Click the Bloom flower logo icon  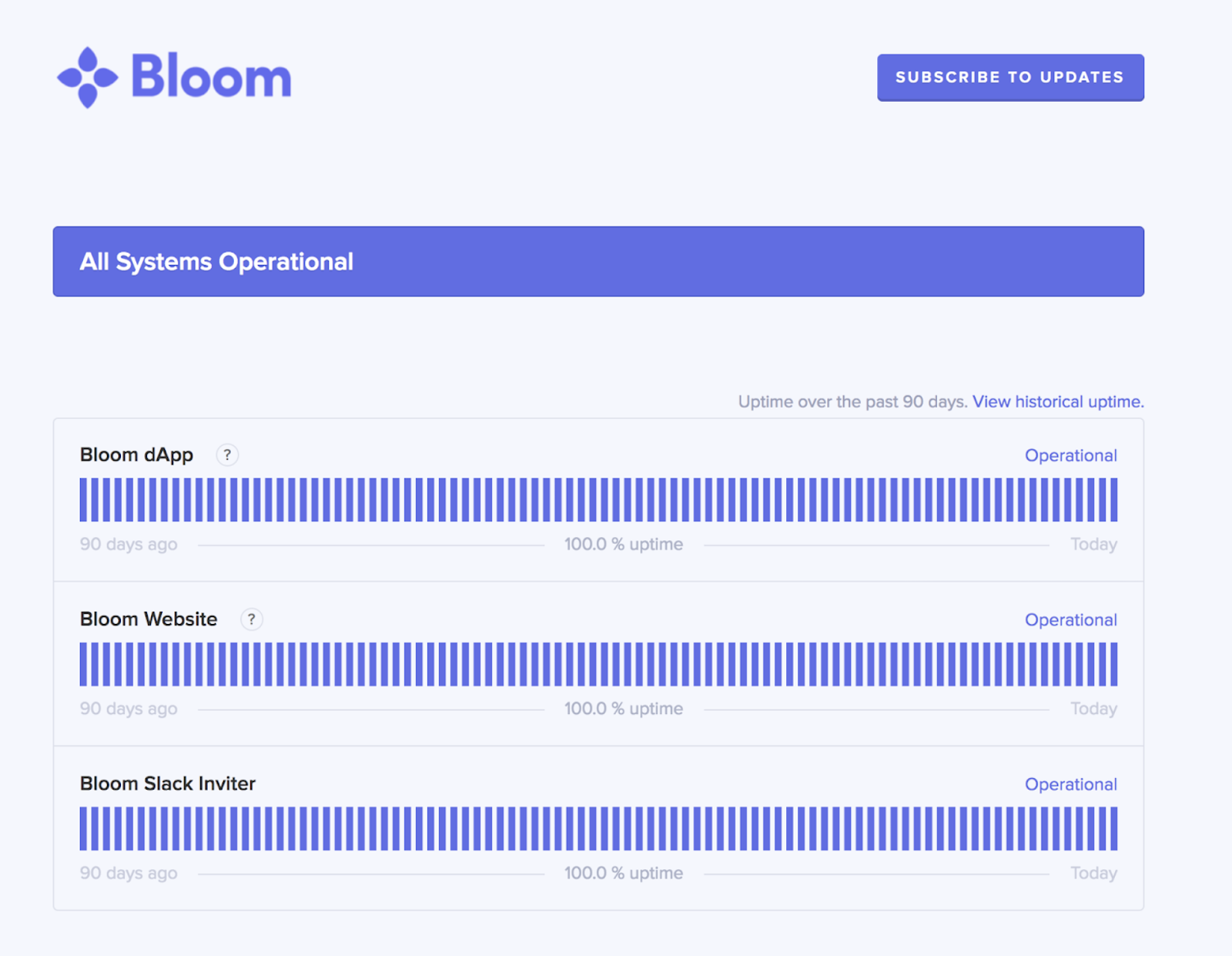[x=88, y=77]
